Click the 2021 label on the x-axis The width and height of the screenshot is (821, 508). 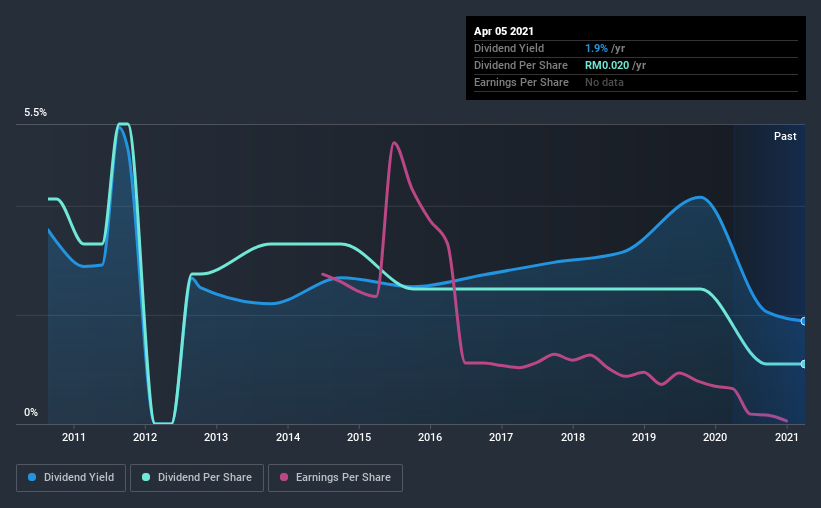786,437
